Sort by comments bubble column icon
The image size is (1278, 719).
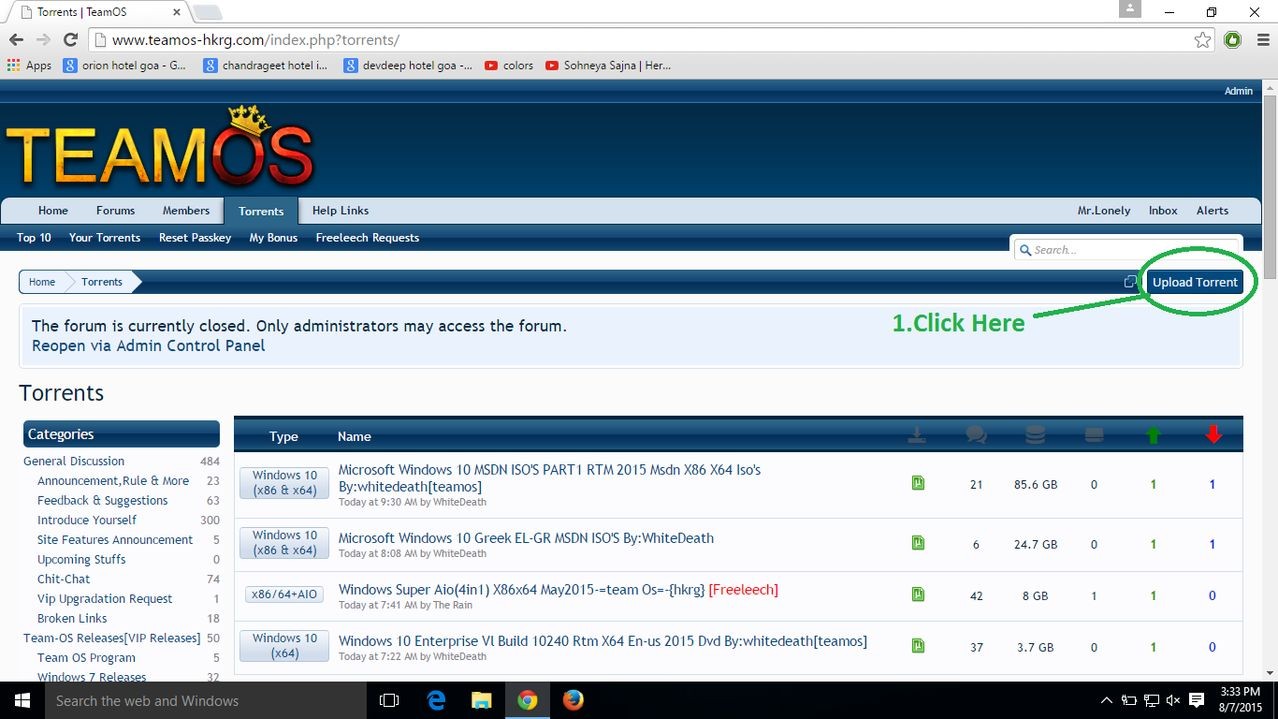976,435
